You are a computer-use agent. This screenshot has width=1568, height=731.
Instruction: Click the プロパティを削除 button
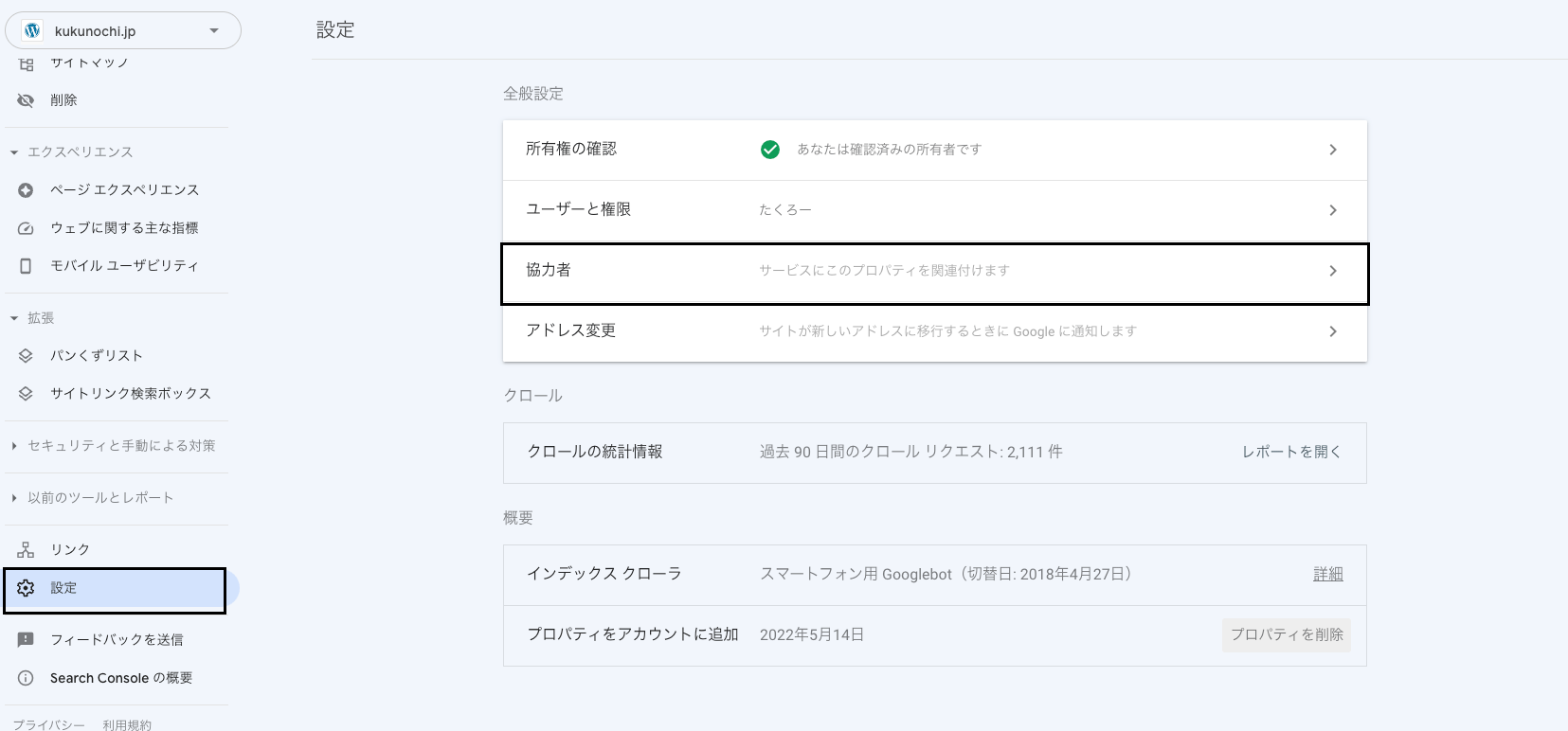tap(1286, 634)
